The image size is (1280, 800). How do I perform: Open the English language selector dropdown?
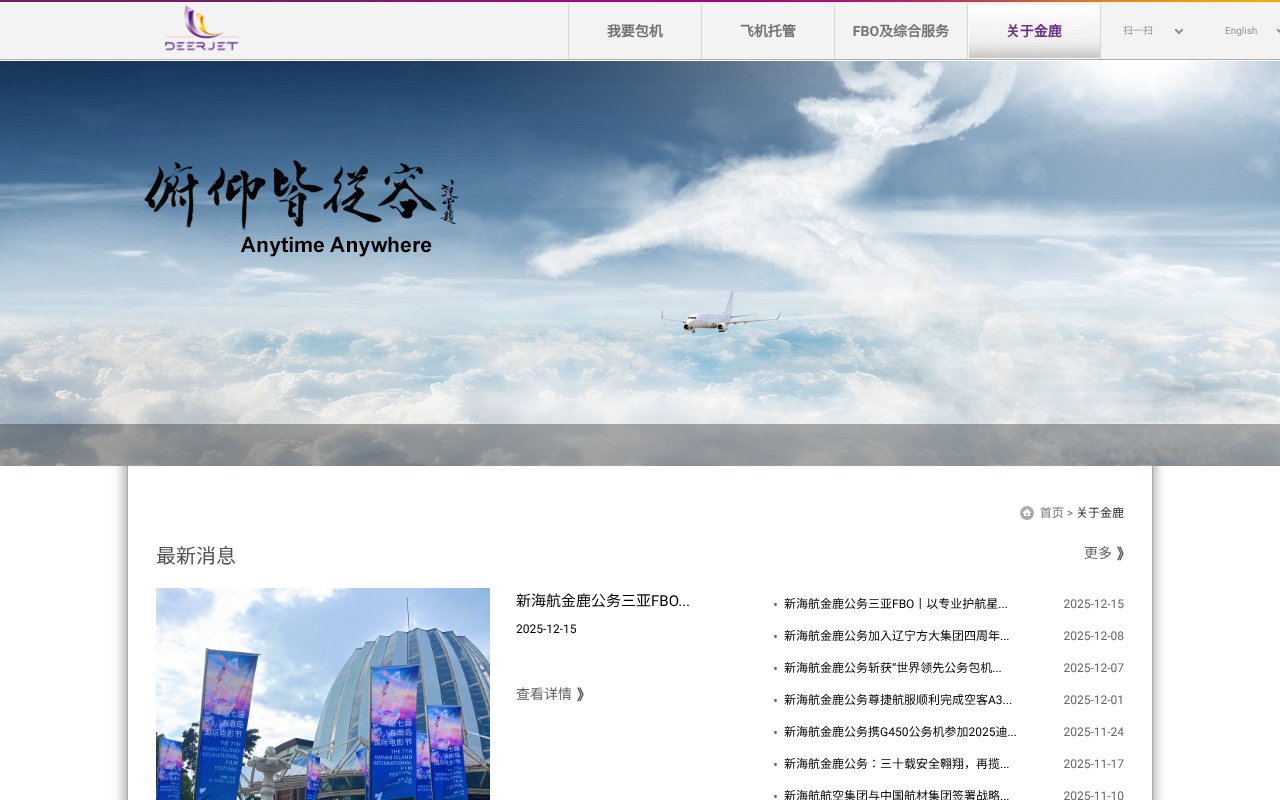click(x=1241, y=30)
